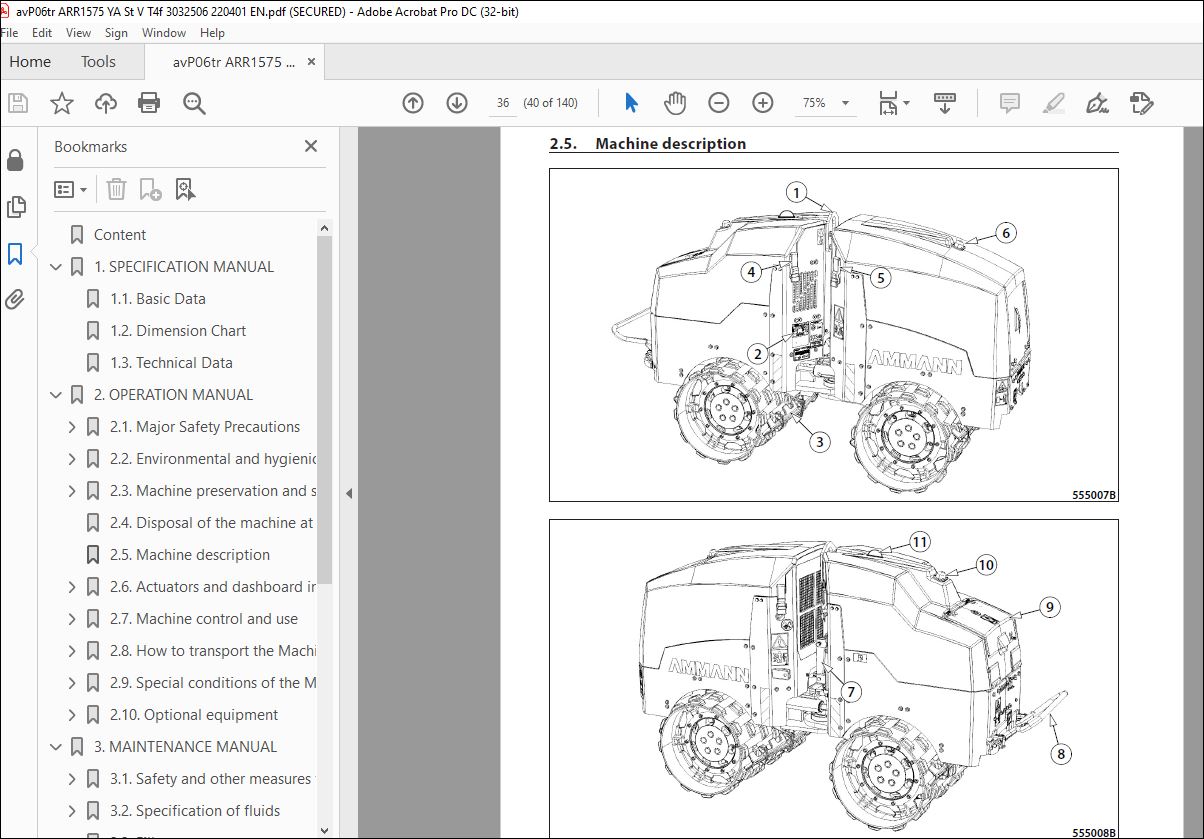Expand 2.6. Actuators and dashboard bookmark
Screen dimensions: 1204x839
72,587
